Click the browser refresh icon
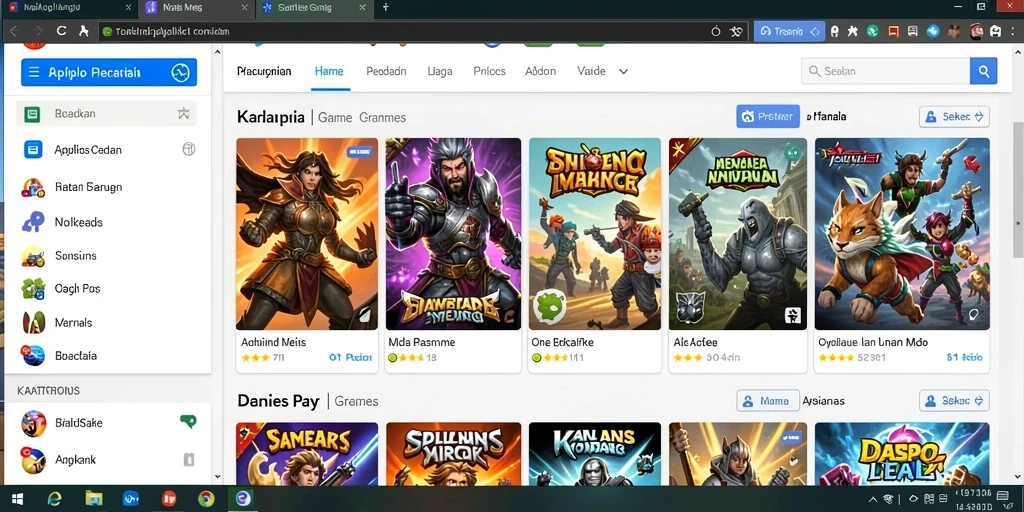 [61, 31]
